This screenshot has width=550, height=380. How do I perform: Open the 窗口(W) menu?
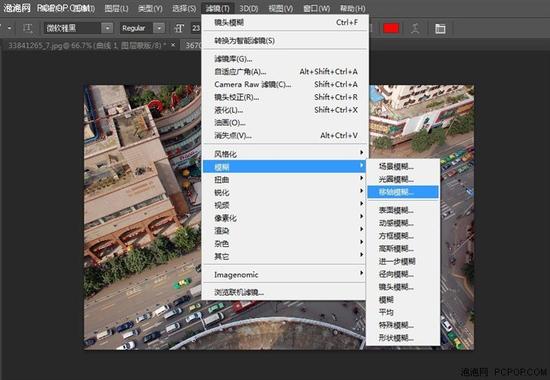click(x=316, y=8)
